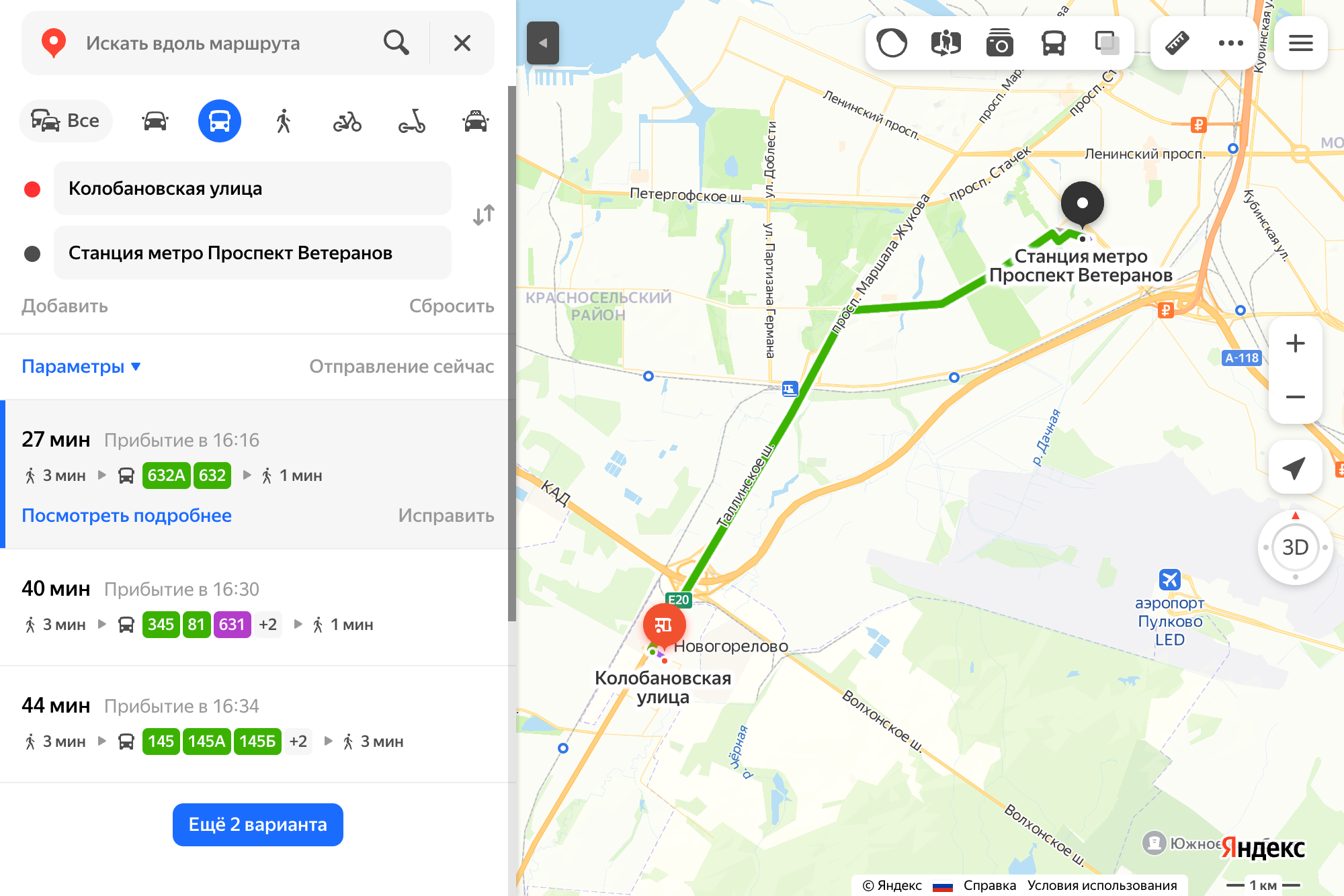The height and width of the screenshot is (896, 1344).
Task: Switch to car transport mode
Action: [x=153, y=120]
